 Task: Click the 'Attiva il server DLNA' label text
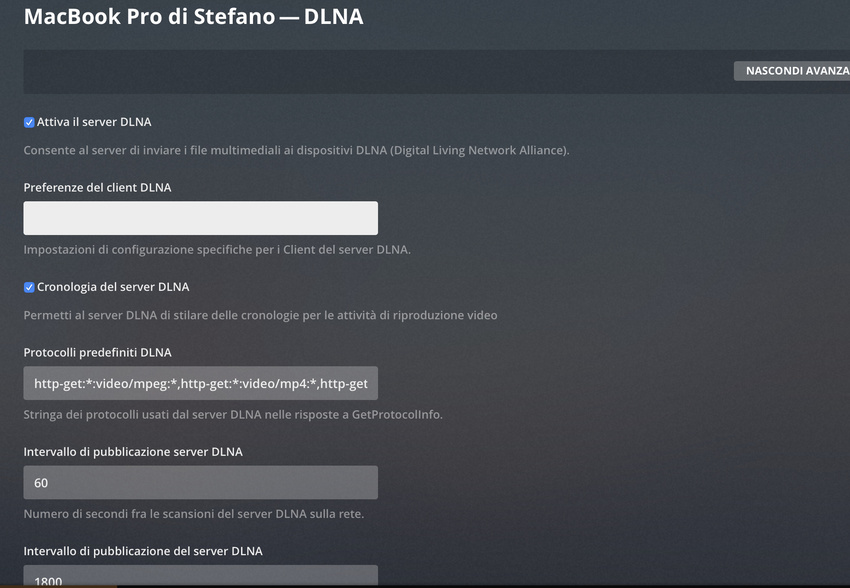pos(94,122)
